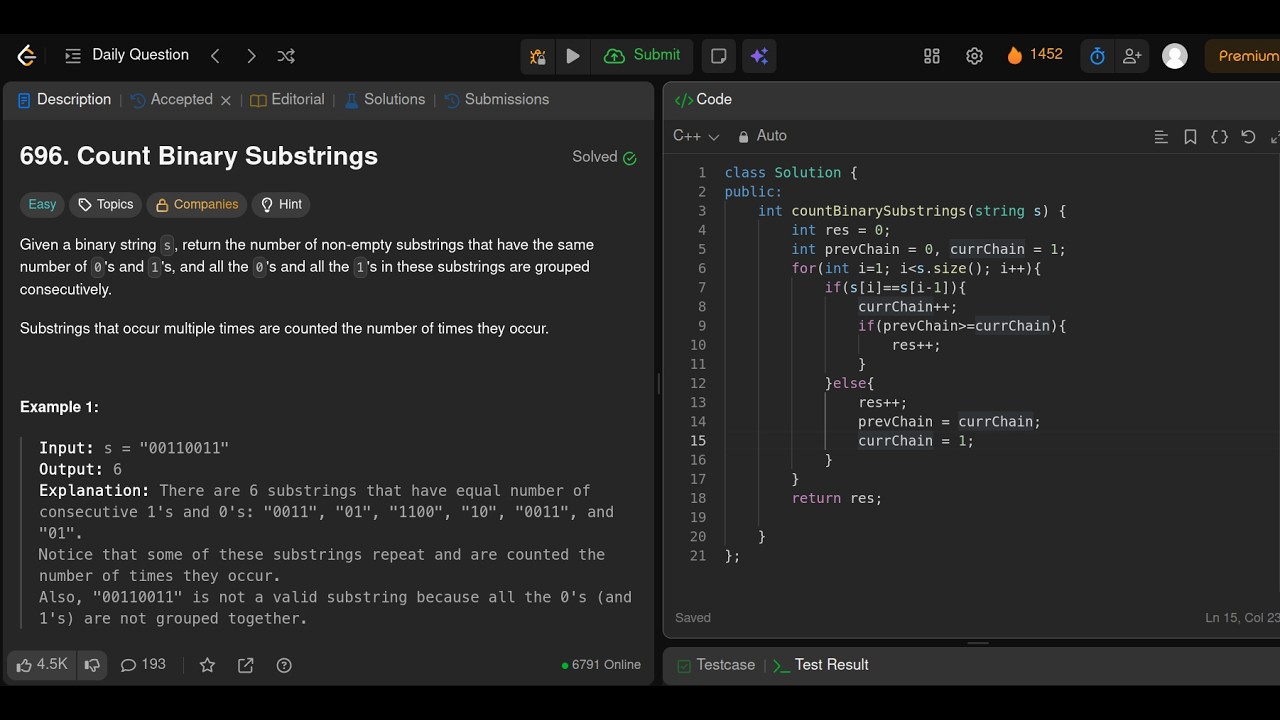Click the horizontal divider handle above Testcase
This screenshot has width=1280, height=720.
[x=978, y=643]
